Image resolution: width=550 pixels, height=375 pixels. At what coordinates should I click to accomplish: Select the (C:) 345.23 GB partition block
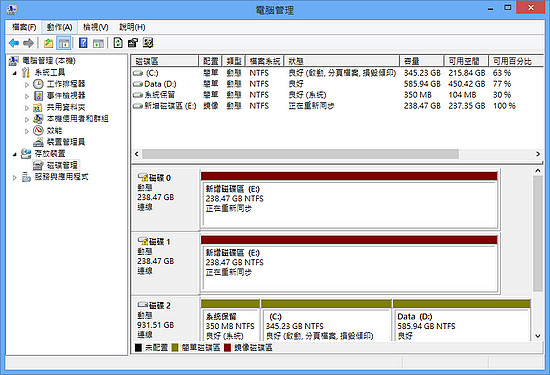click(326, 320)
